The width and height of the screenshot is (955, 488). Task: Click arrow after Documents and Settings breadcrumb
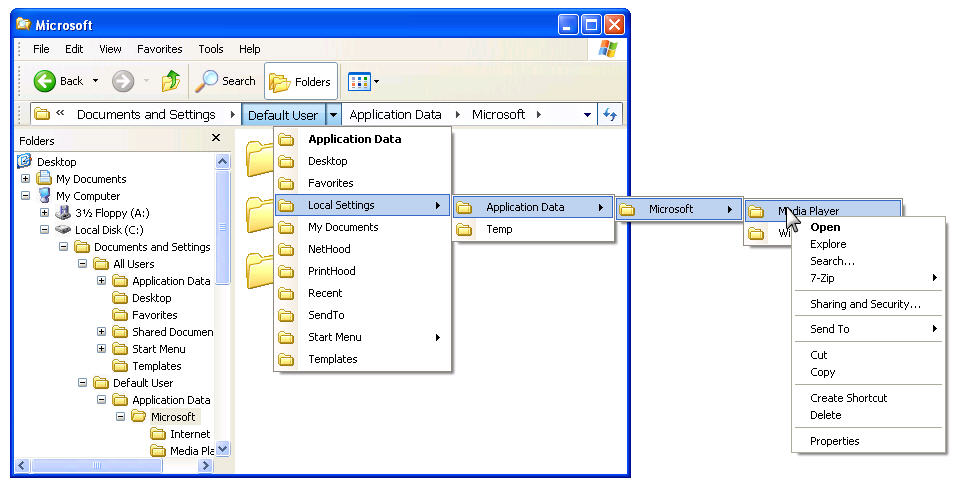pos(233,115)
